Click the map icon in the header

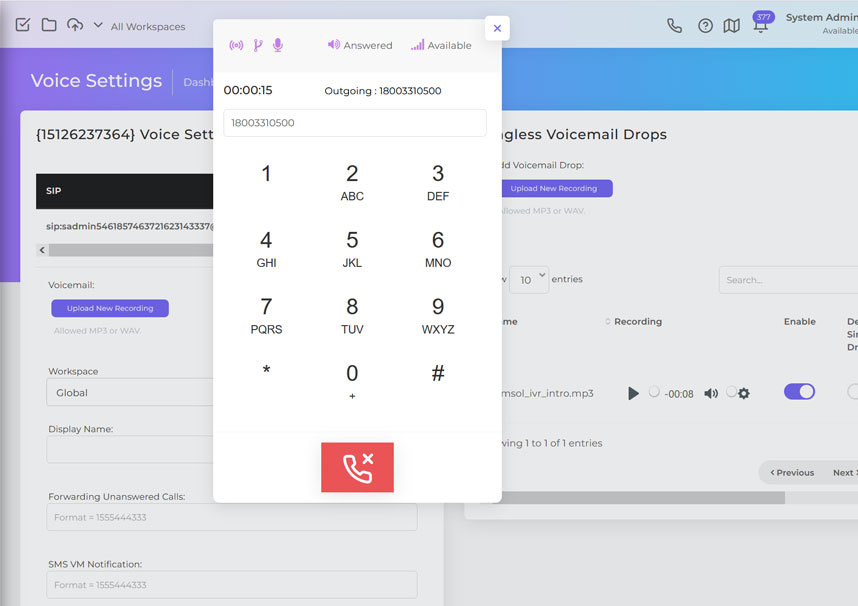pos(731,25)
